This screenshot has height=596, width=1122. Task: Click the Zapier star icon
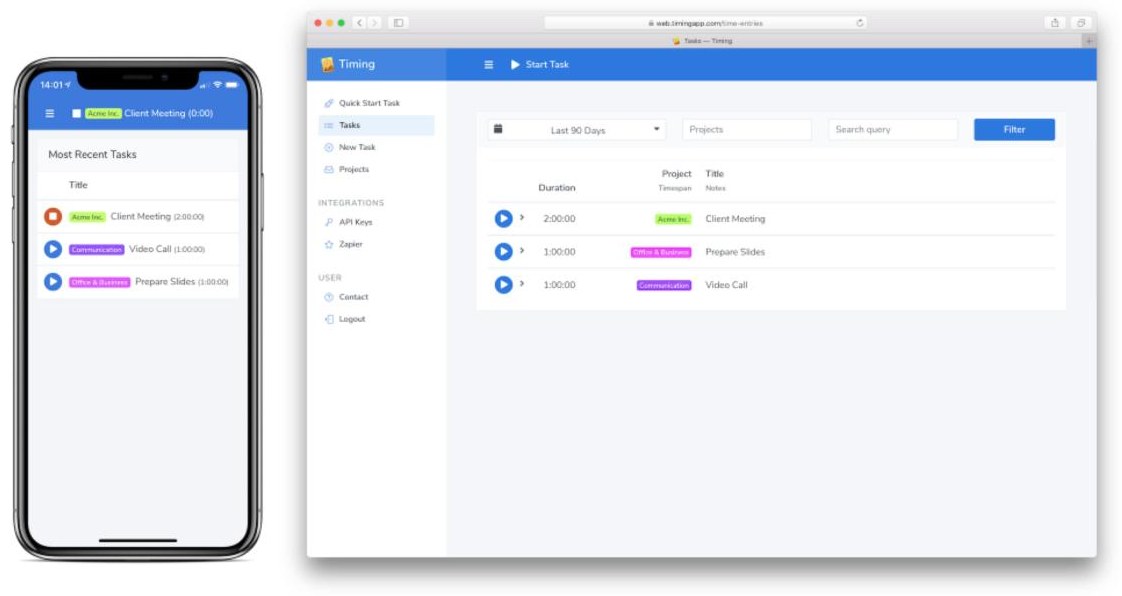click(x=329, y=245)
